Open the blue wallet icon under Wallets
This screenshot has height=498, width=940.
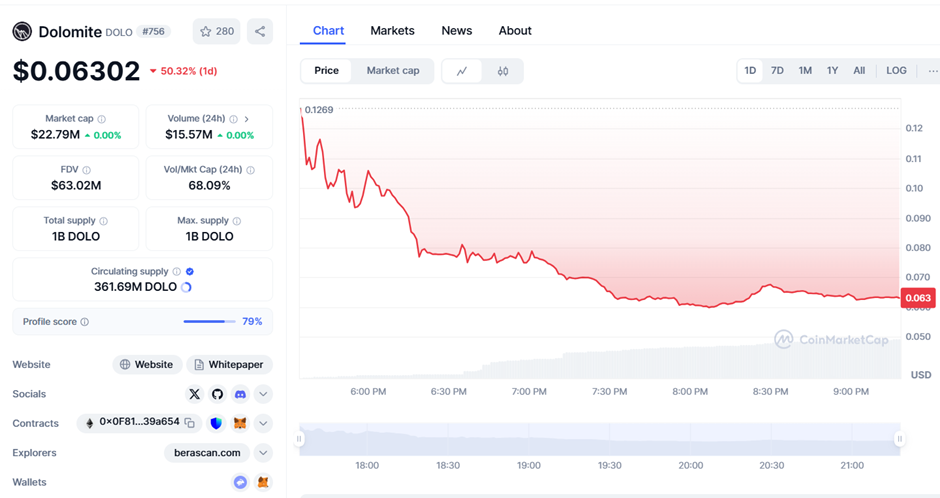[x=240, y=482]
